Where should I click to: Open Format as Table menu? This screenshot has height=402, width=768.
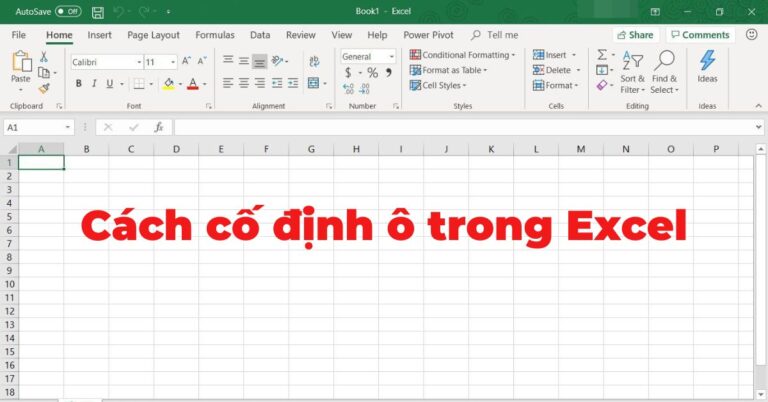(448, 70)
